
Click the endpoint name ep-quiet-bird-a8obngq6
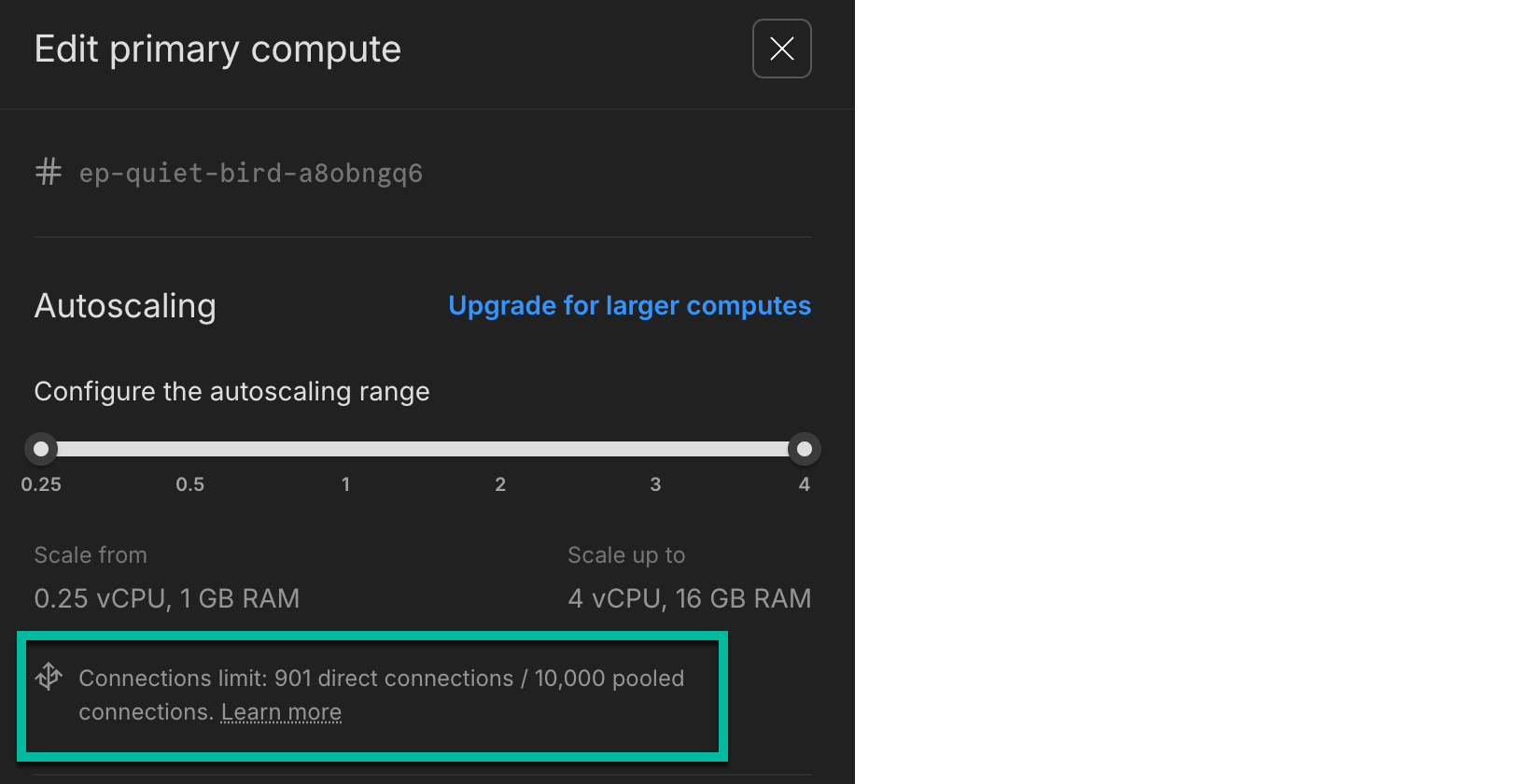click(250, 173)
